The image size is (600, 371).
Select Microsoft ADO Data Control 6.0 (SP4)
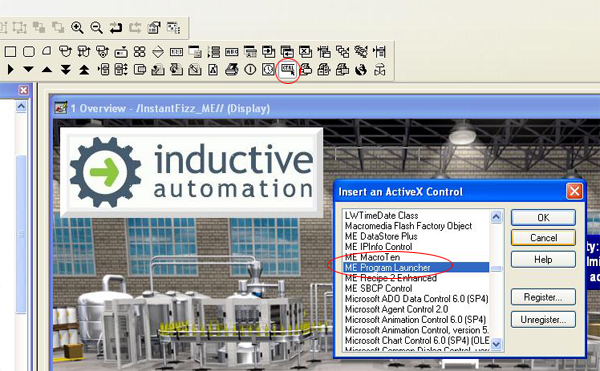[x=416, y=299]
